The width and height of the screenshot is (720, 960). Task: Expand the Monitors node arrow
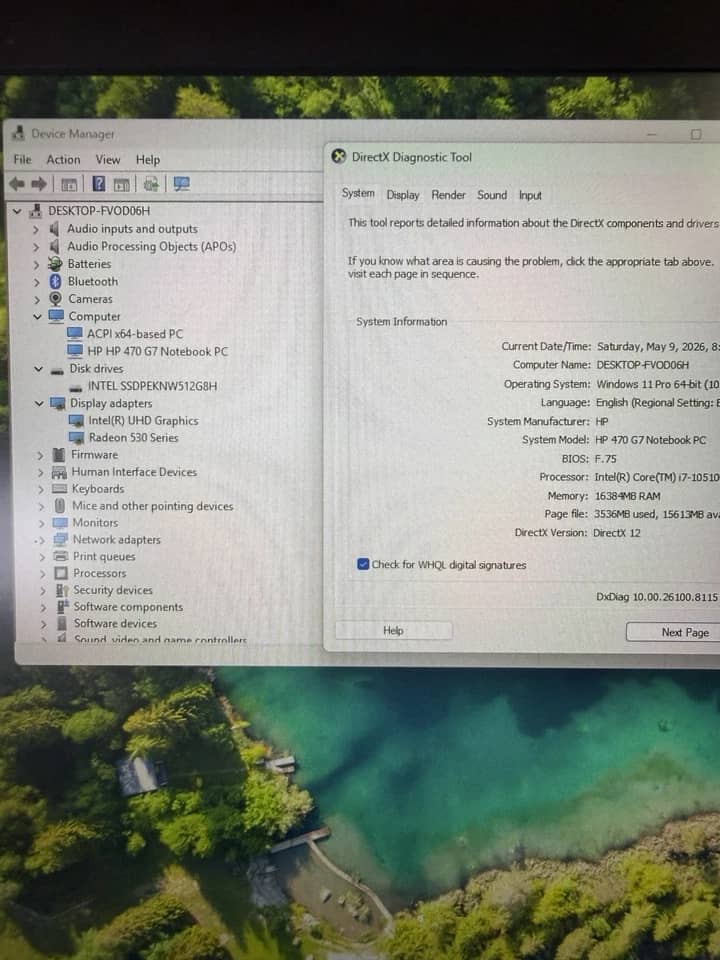coord(42,524)
